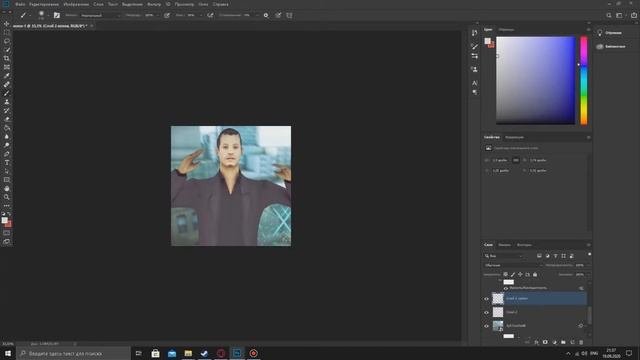640x360 pixels.
Task: Select the Crop tool
Action: point(7,58)
